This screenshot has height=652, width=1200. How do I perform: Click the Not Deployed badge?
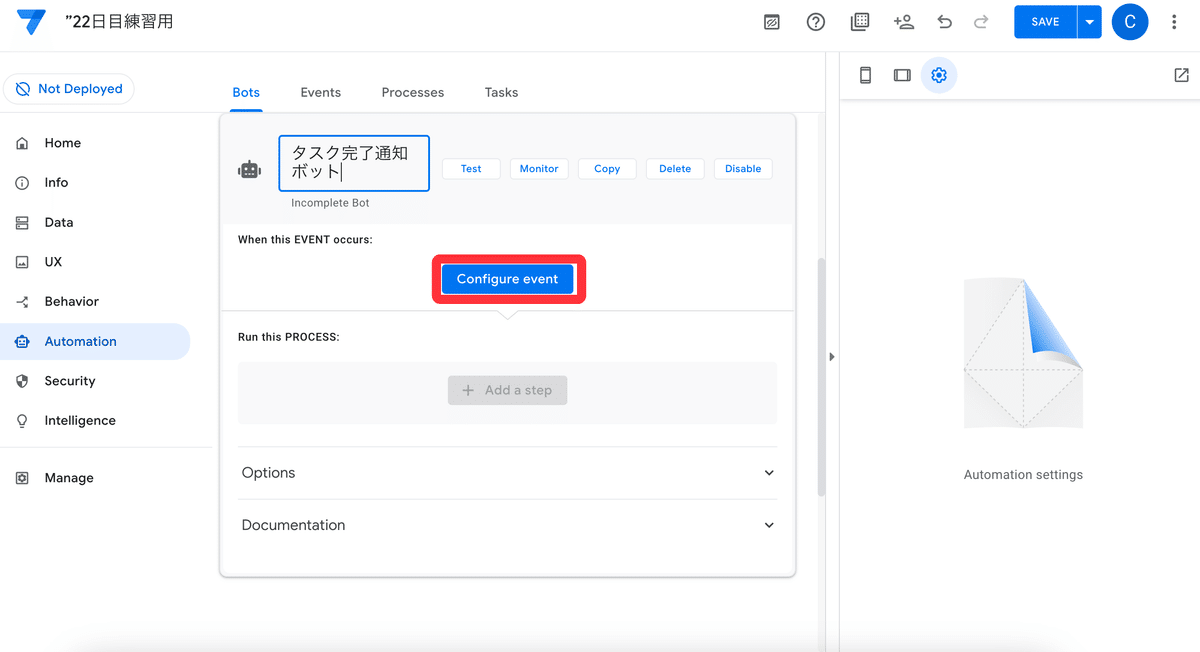pos(68,88)
